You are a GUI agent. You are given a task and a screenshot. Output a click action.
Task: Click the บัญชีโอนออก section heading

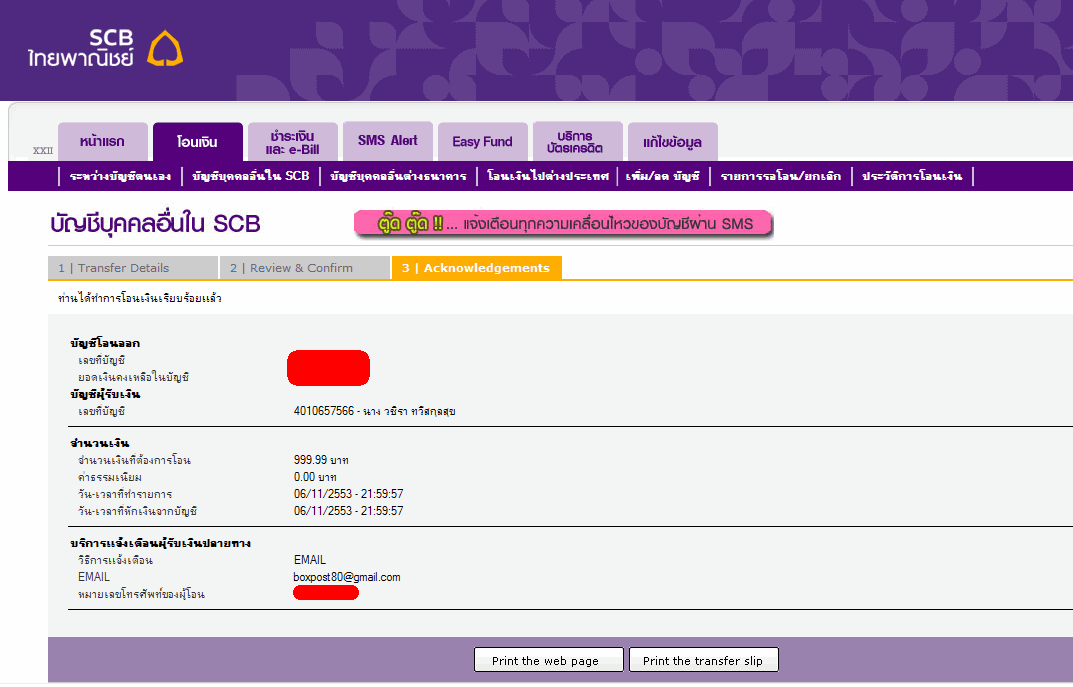pyautogui.click(x=105, y=344)
